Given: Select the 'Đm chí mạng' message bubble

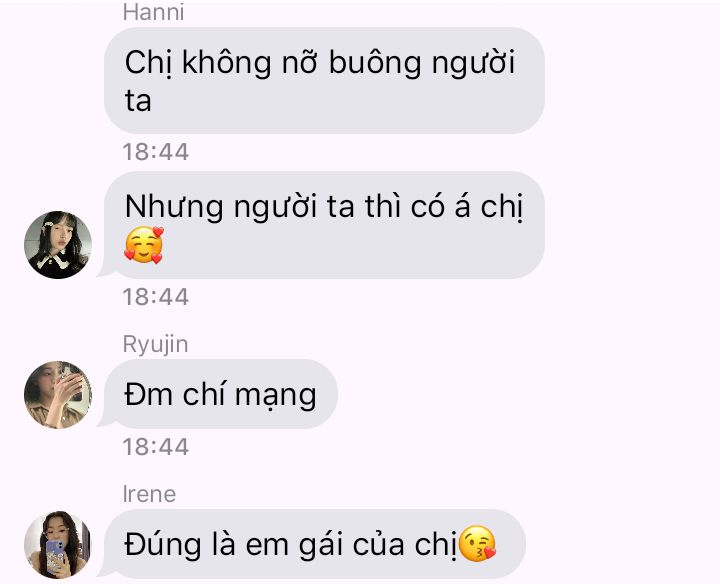Looking at the screenshot, I should tap(221, 394).
